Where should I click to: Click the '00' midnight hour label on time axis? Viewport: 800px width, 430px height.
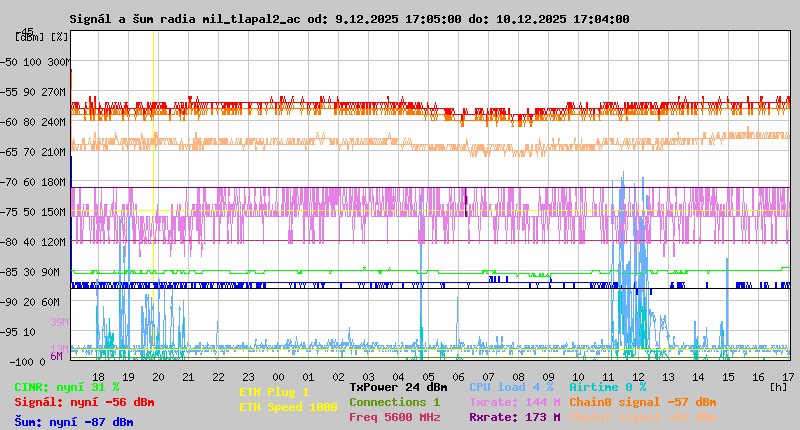[x=278, y=377]
